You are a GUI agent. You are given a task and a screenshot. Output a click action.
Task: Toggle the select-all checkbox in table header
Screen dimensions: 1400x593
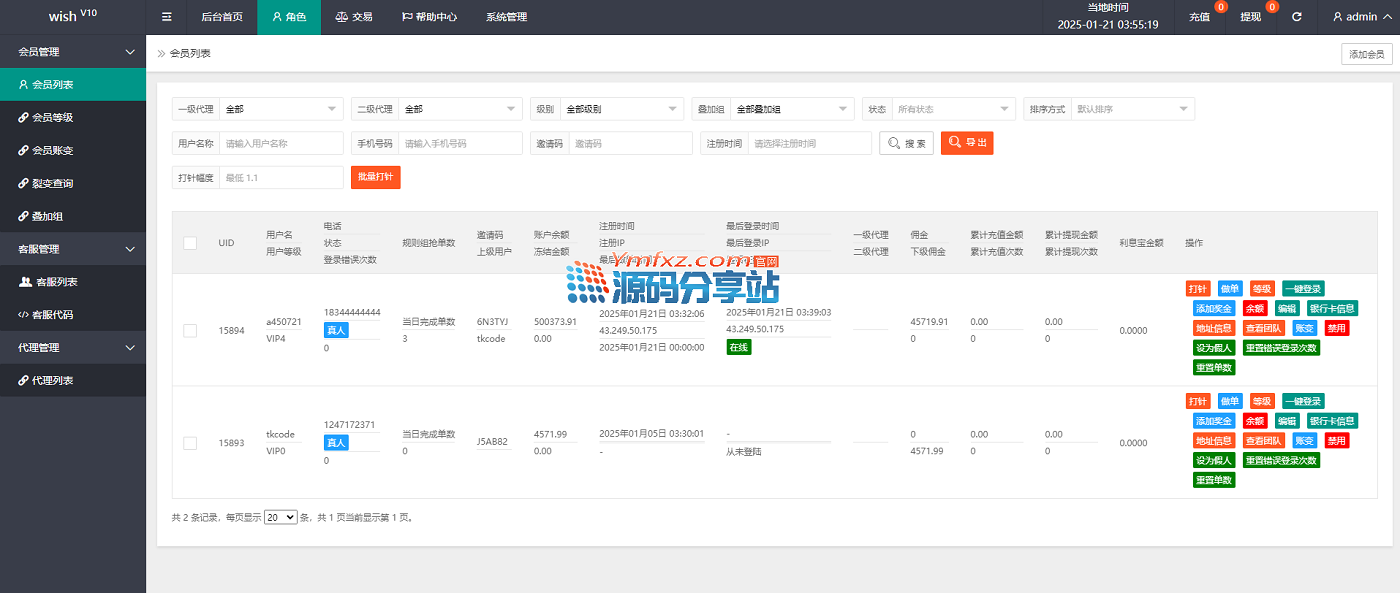click(x=190, y=242)
